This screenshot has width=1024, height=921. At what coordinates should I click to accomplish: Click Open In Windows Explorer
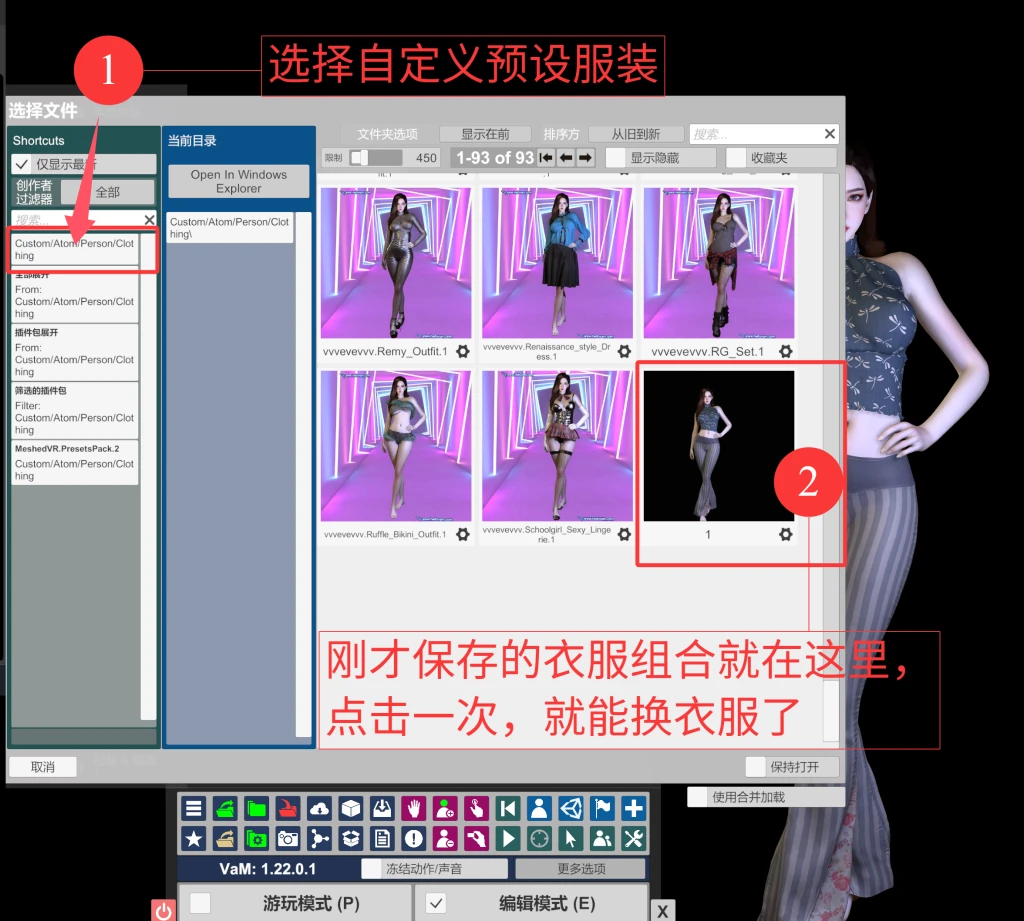tap(238, 181)
